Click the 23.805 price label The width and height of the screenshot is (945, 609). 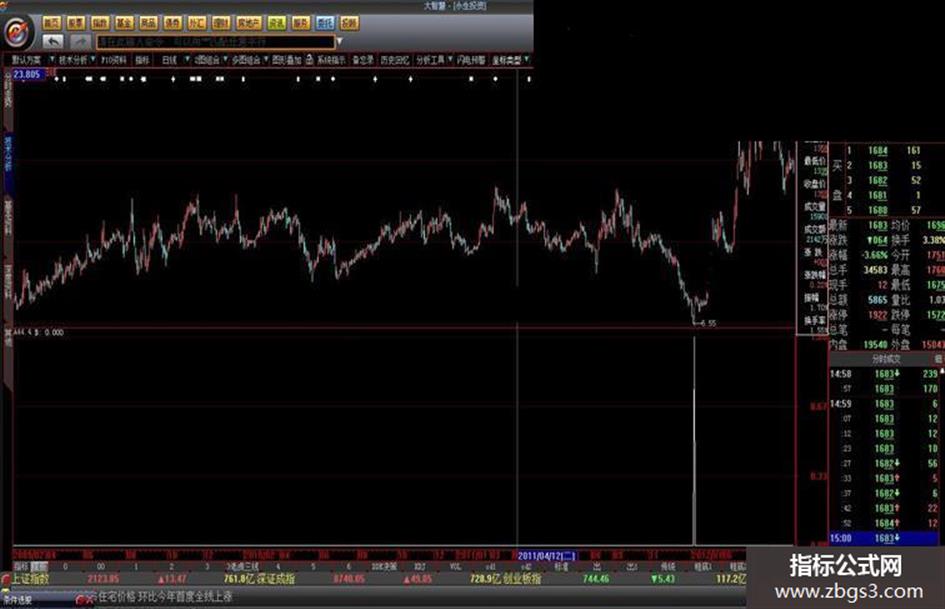(27, 74)
